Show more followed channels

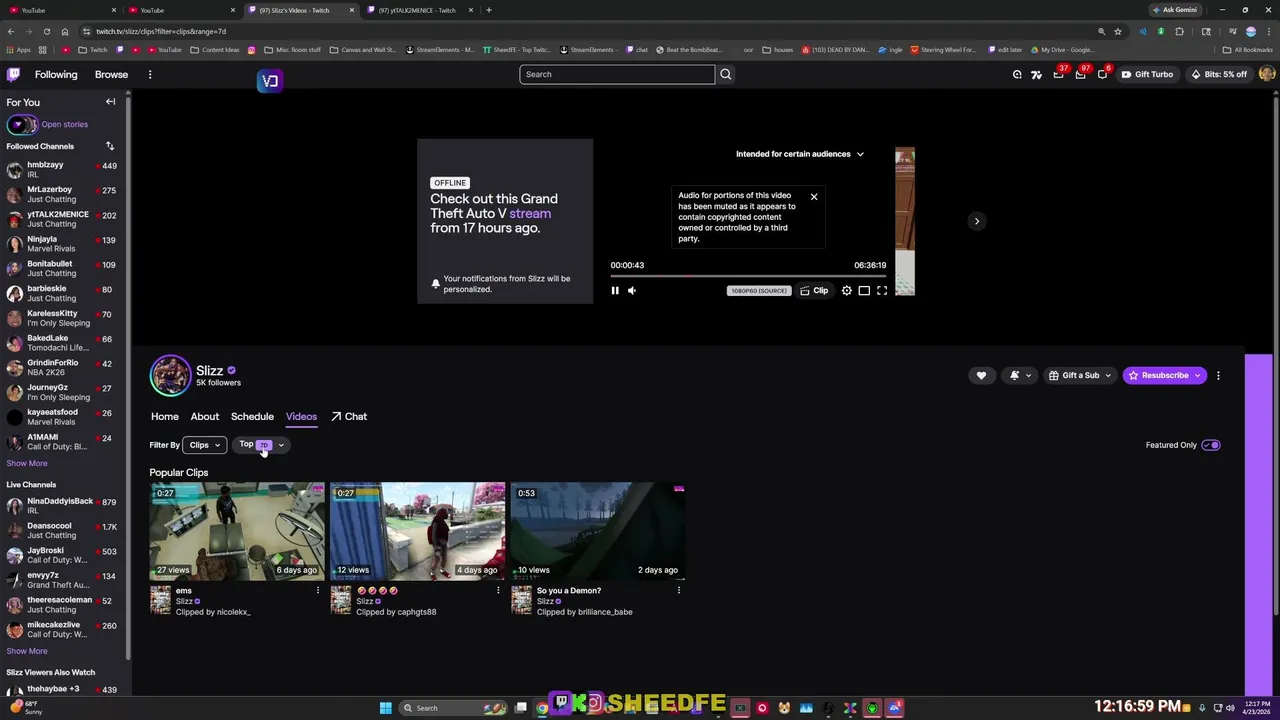tap(27, 463)
